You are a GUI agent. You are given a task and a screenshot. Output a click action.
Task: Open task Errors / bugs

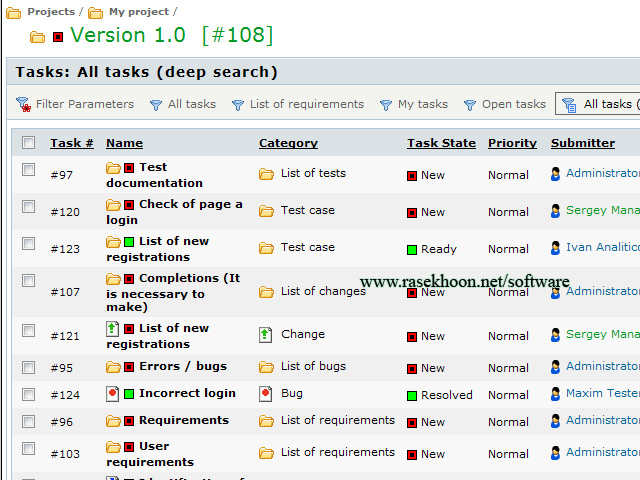(x=183, y=366)
